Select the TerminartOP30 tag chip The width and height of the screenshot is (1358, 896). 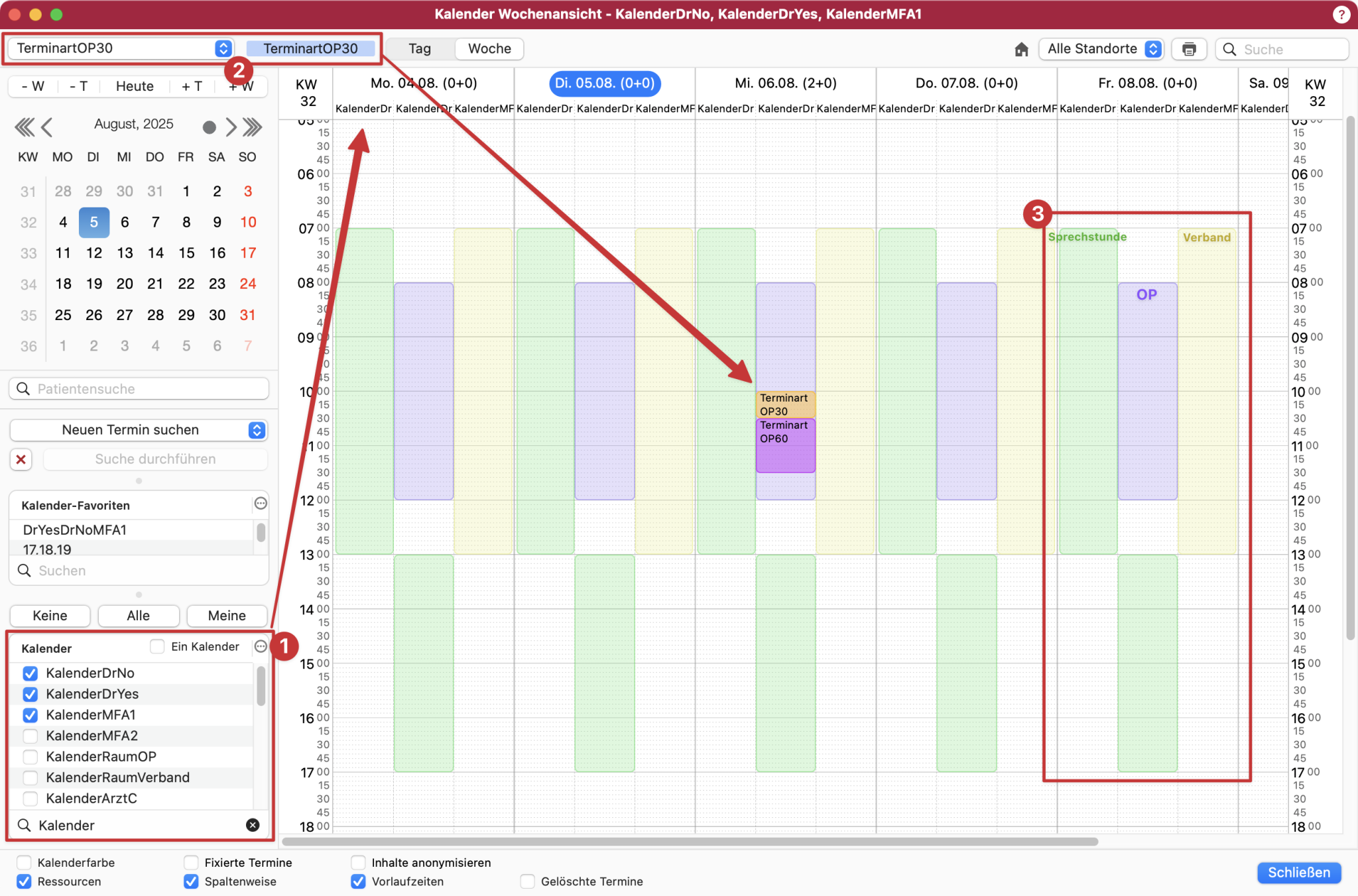(310, 49)
